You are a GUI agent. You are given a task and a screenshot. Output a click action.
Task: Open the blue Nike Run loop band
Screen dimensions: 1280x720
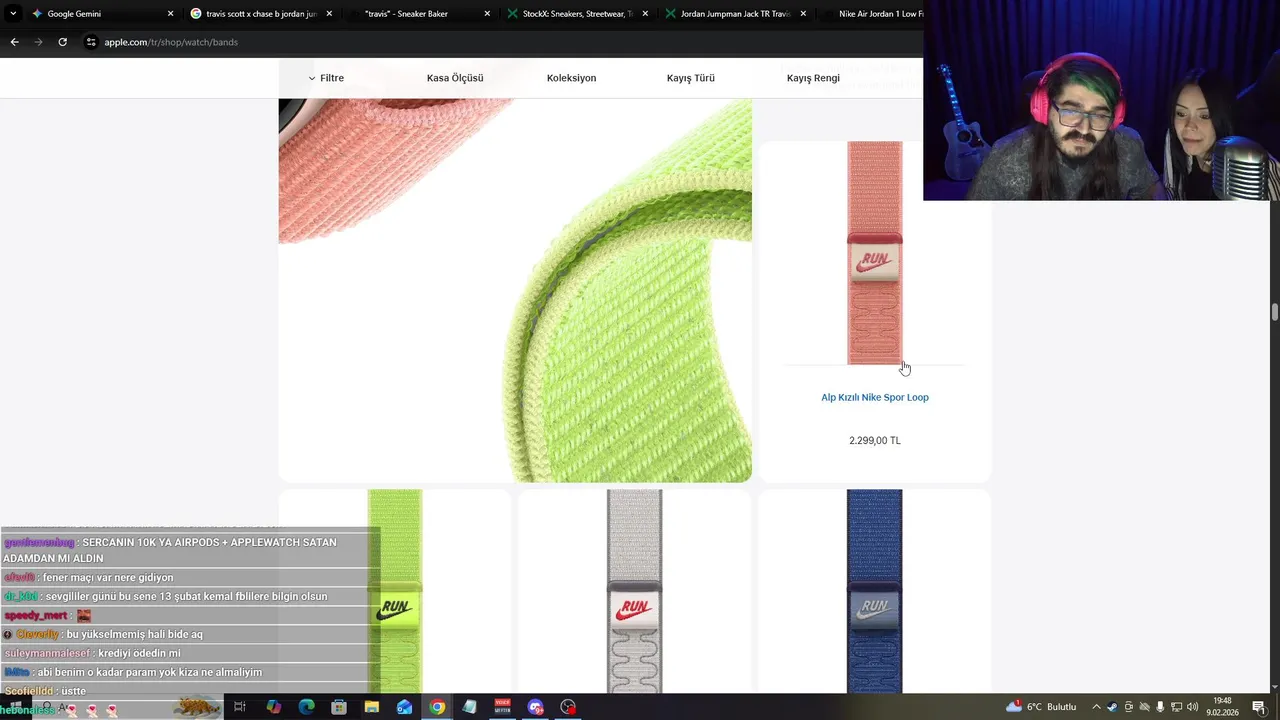pos(874,590)
